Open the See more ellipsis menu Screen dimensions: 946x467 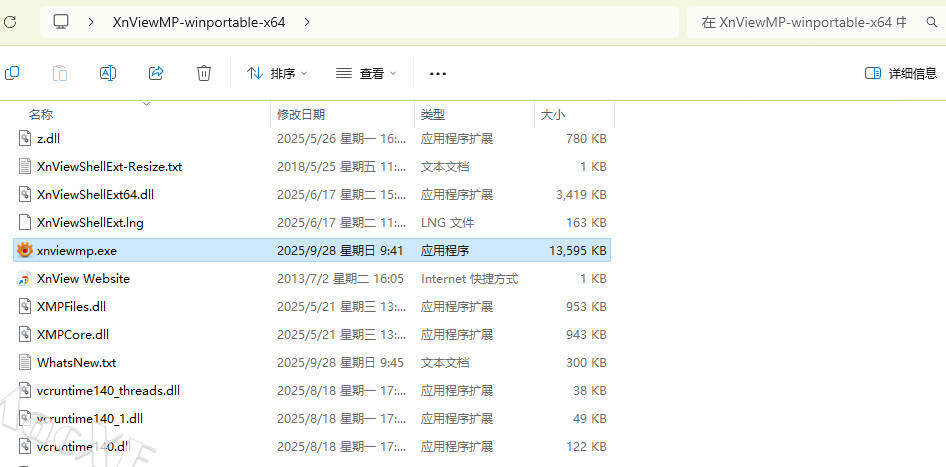(x=437, y=74)
